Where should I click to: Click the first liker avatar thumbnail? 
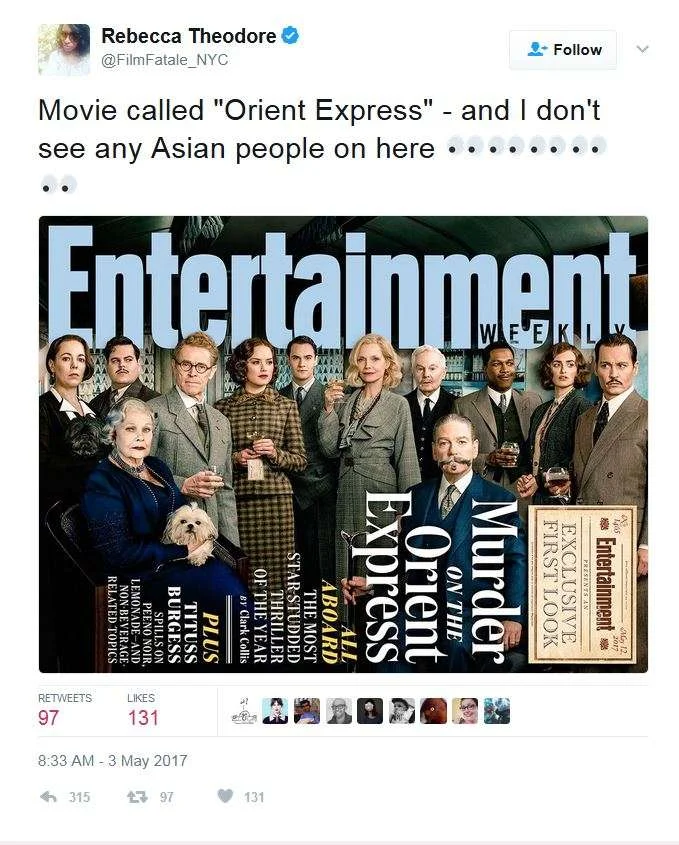coord(242,711)
